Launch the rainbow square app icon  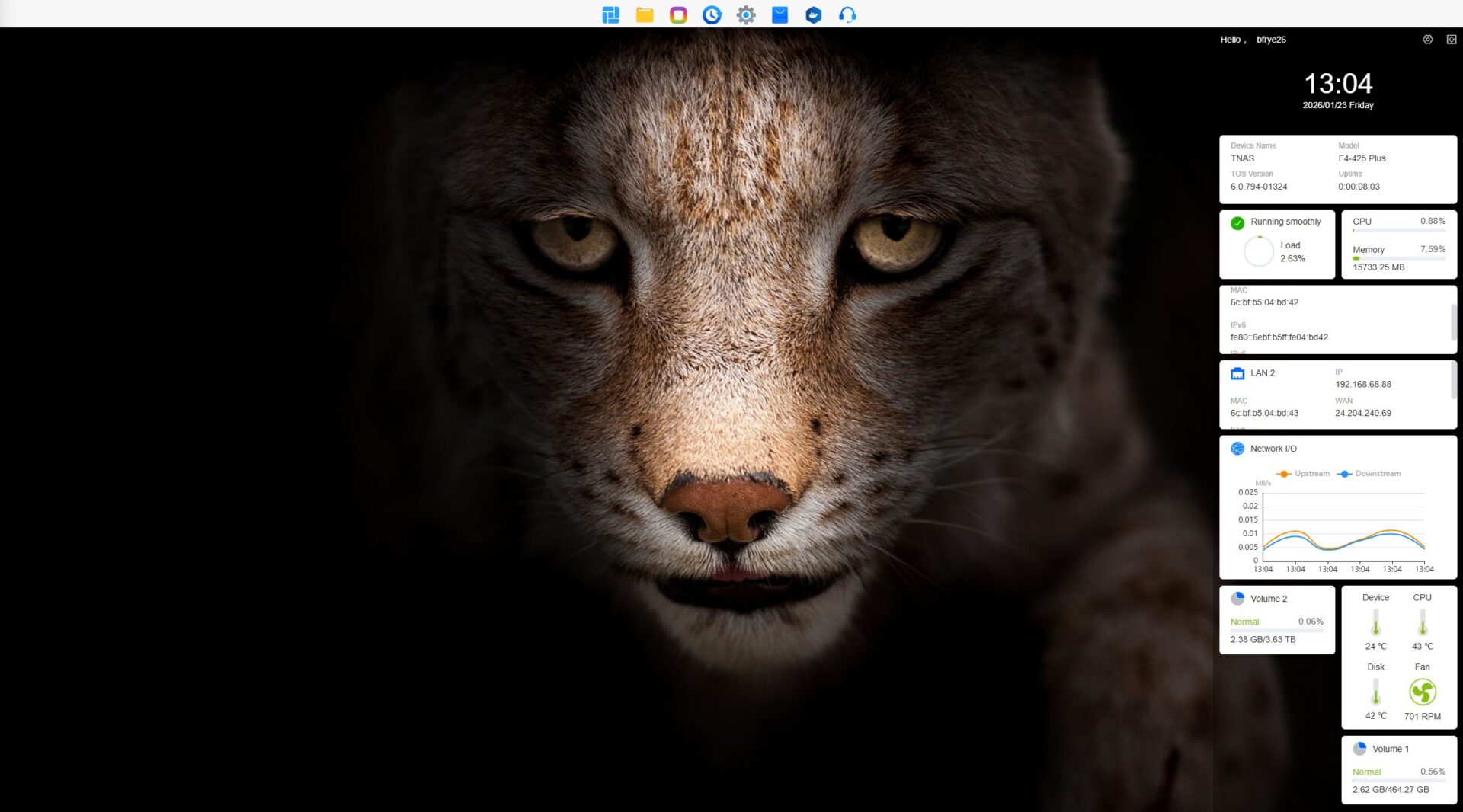coord(678,14)
